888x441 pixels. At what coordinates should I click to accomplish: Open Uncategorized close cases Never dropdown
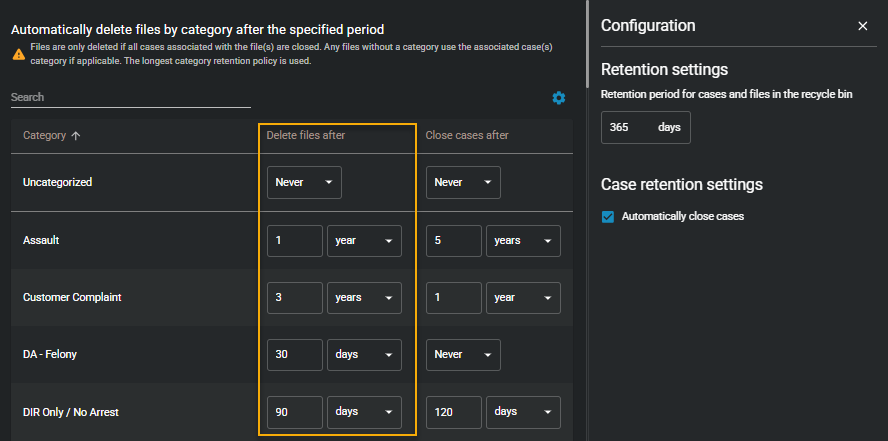point(463,183)
